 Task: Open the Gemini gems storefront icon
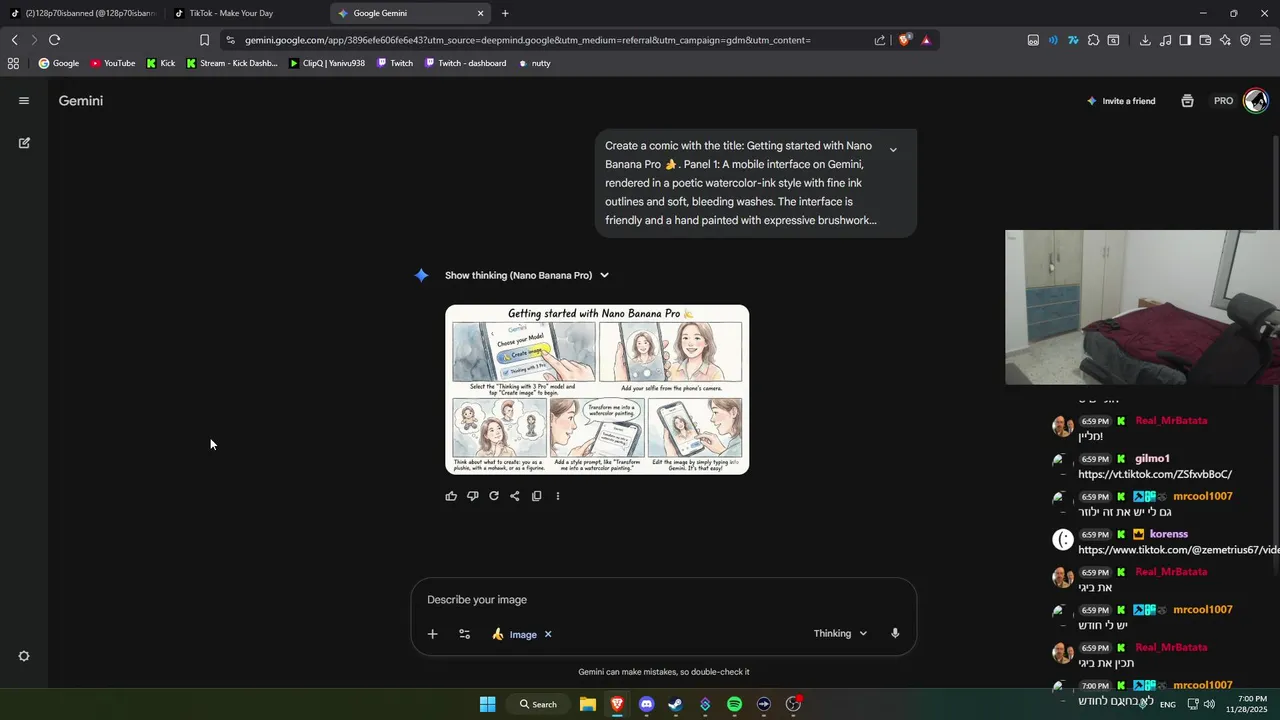[x=1187, y=101]
